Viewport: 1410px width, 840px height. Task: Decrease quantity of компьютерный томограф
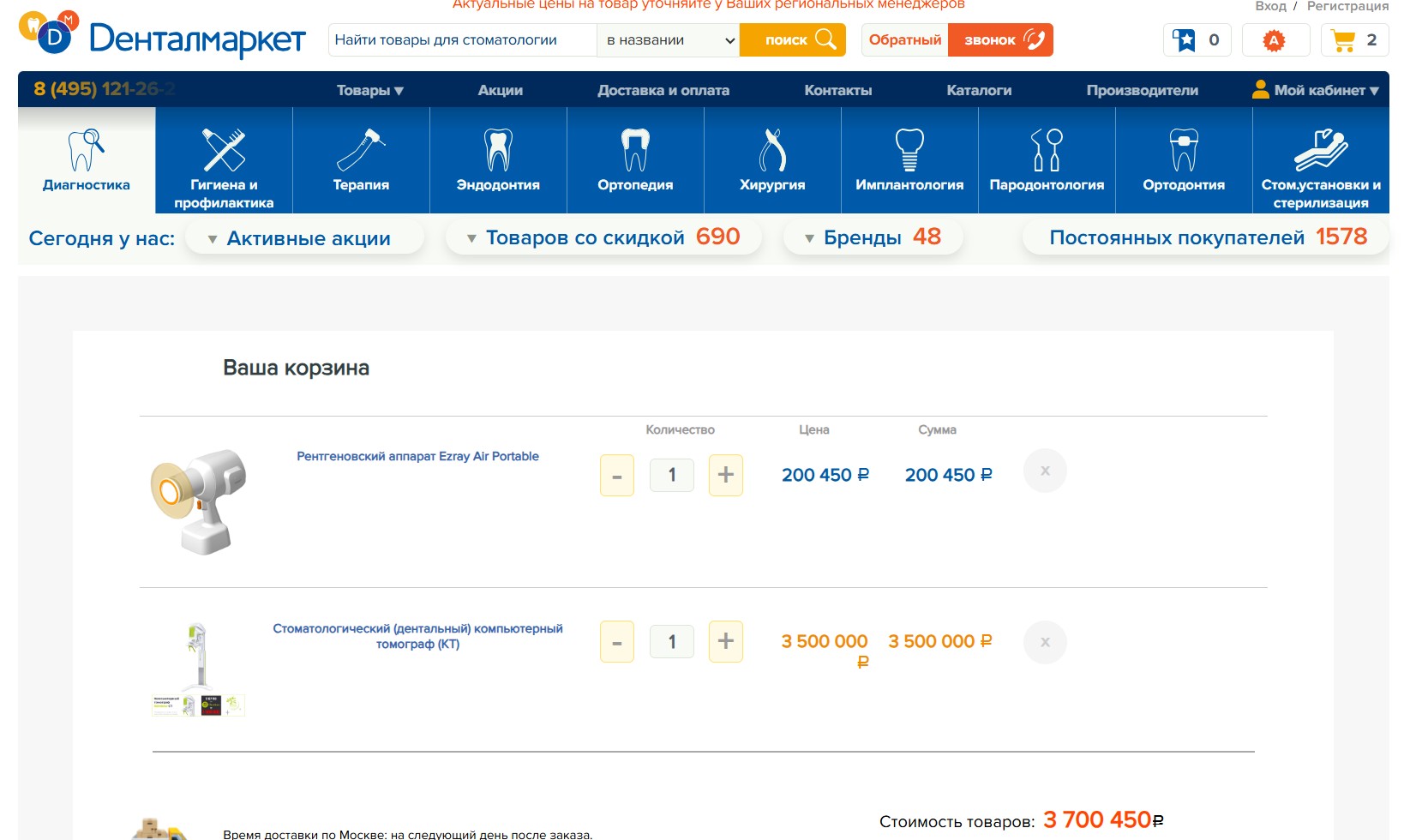point(617,641)
